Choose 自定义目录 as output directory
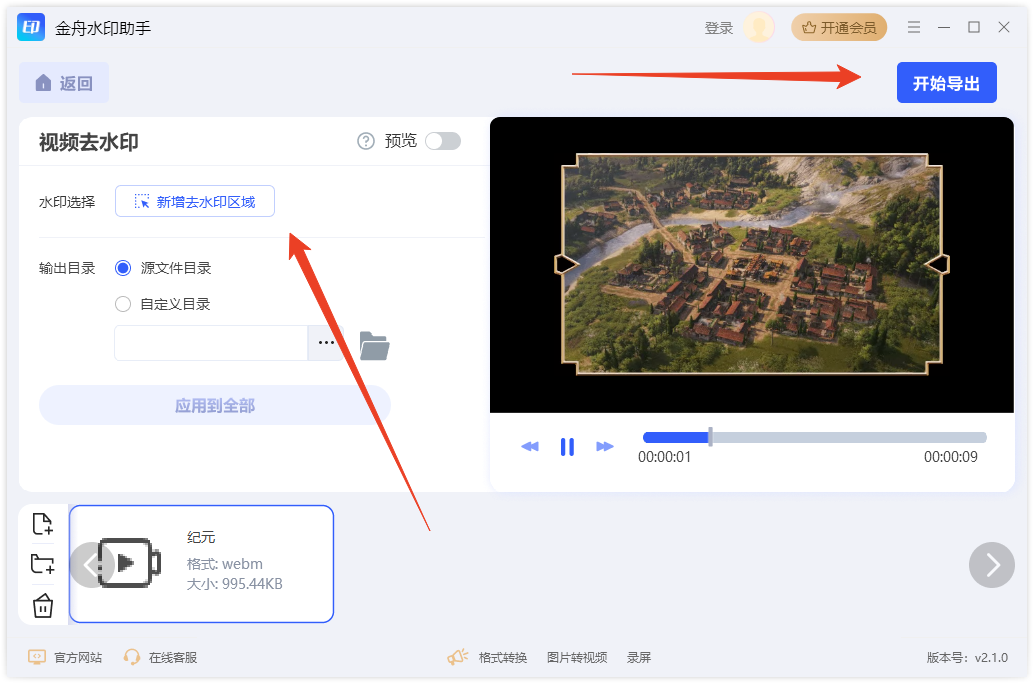The width and height of the screenshot is (1034, 684). (x=122, y=305)
